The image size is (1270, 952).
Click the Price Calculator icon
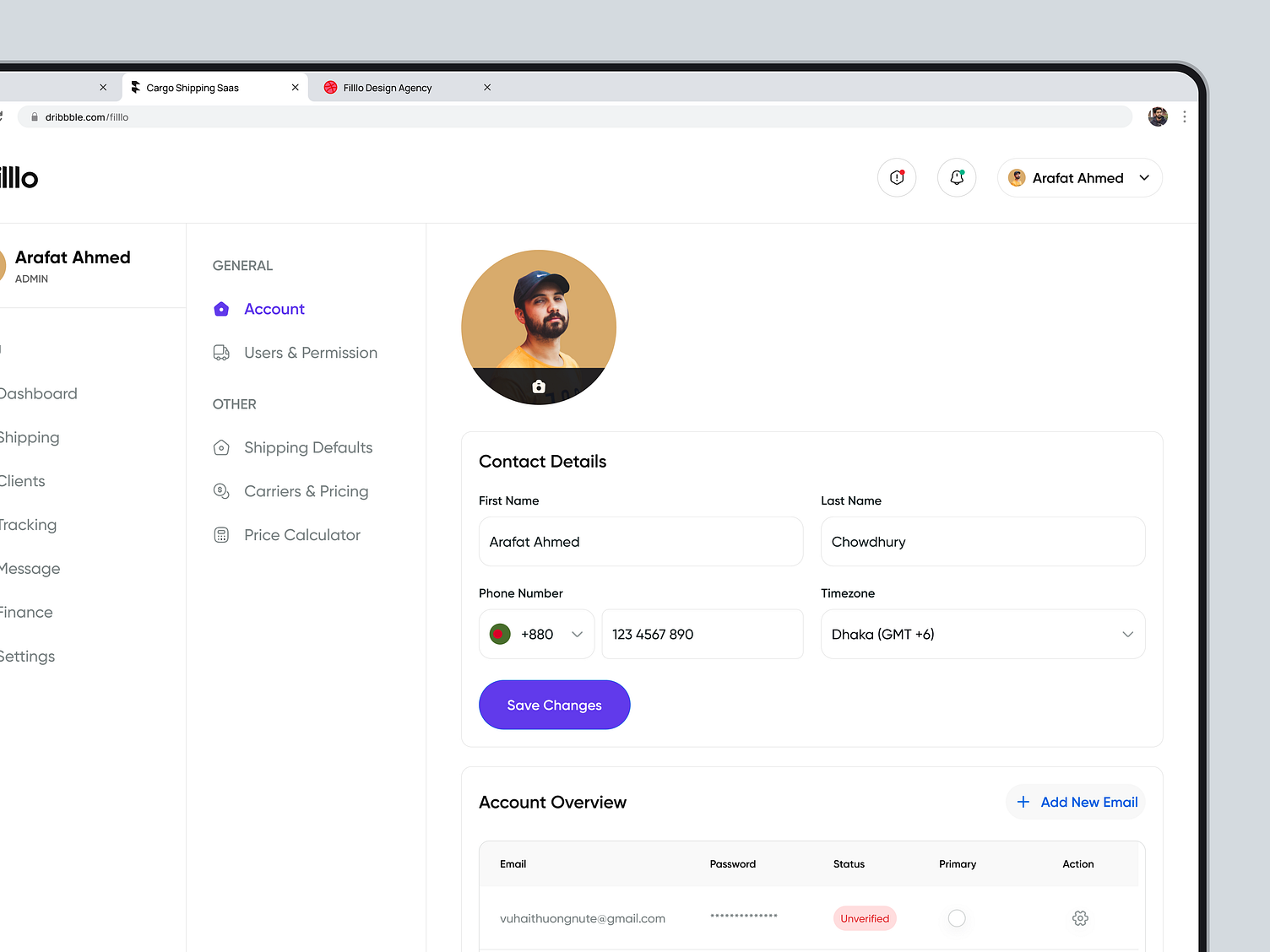pos(221,535)
